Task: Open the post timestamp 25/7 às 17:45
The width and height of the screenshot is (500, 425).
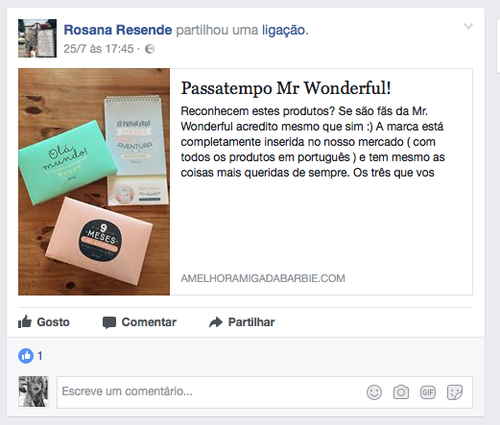Action: [x=98, y=49]
